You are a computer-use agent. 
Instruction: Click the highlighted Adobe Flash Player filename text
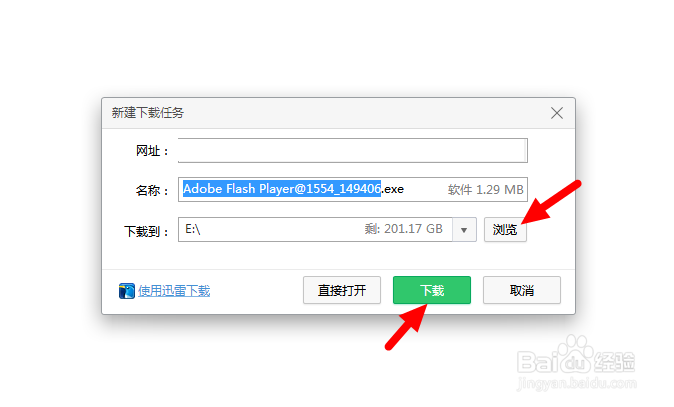(x=282, y=189)
